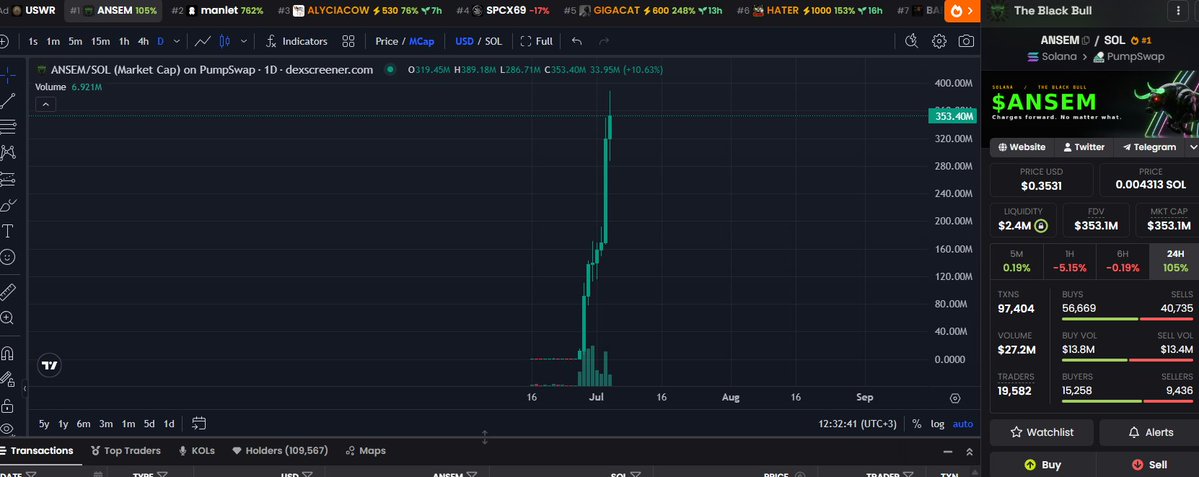
Task: Select the D daily interval
Action: coord(161,41)
